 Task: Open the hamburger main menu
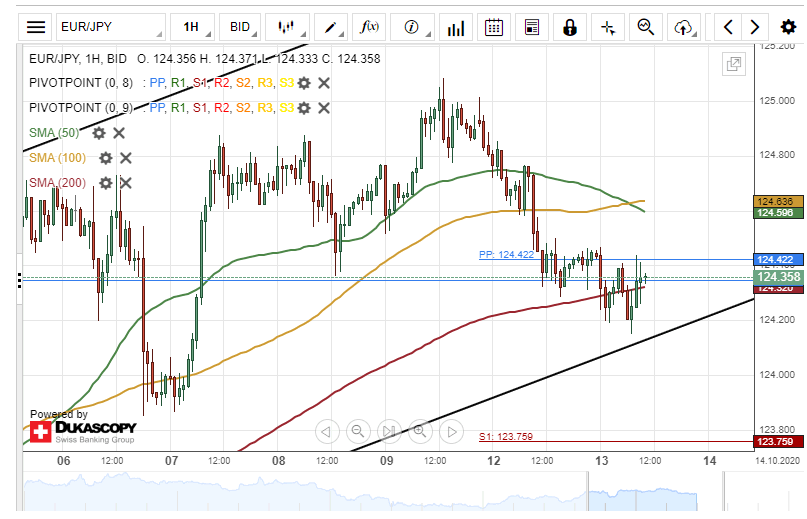(36, 27)
